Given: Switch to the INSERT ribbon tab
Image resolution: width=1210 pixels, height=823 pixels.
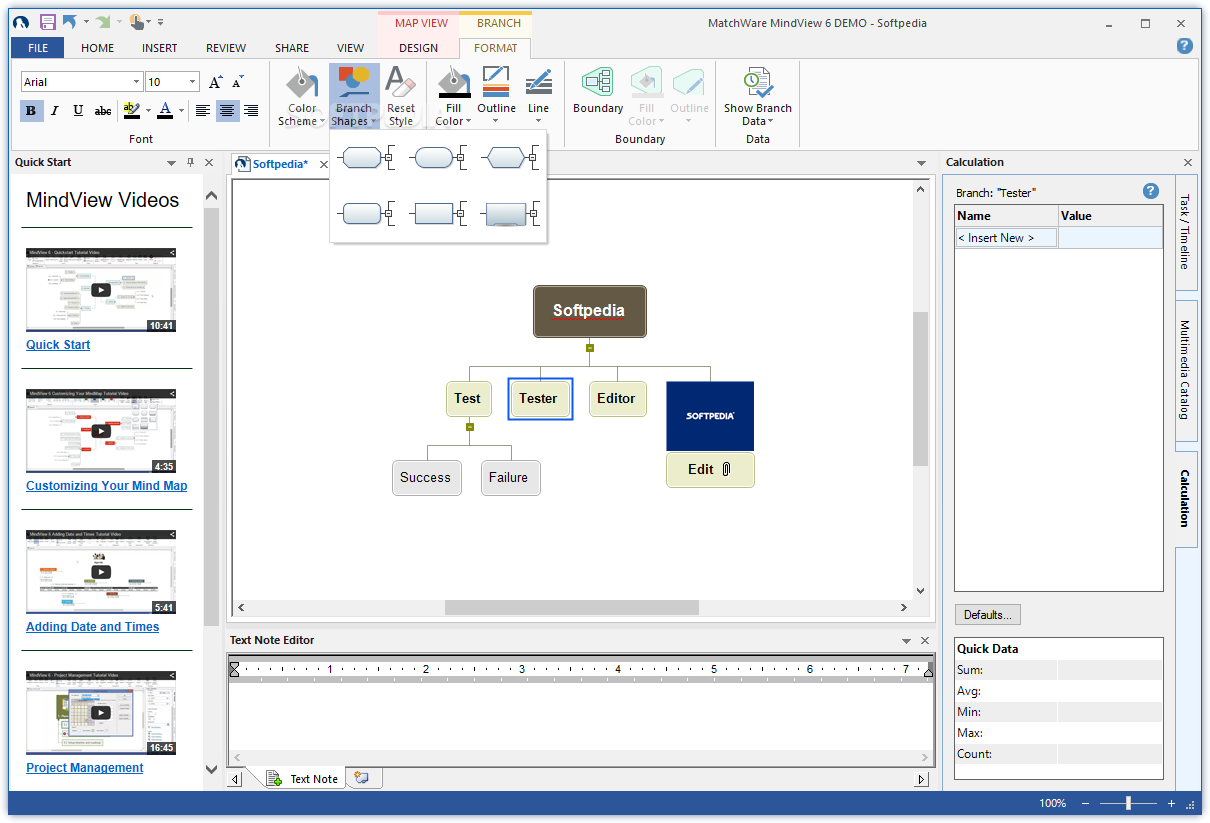Looking at the screenshot, I should click(160, 47).
